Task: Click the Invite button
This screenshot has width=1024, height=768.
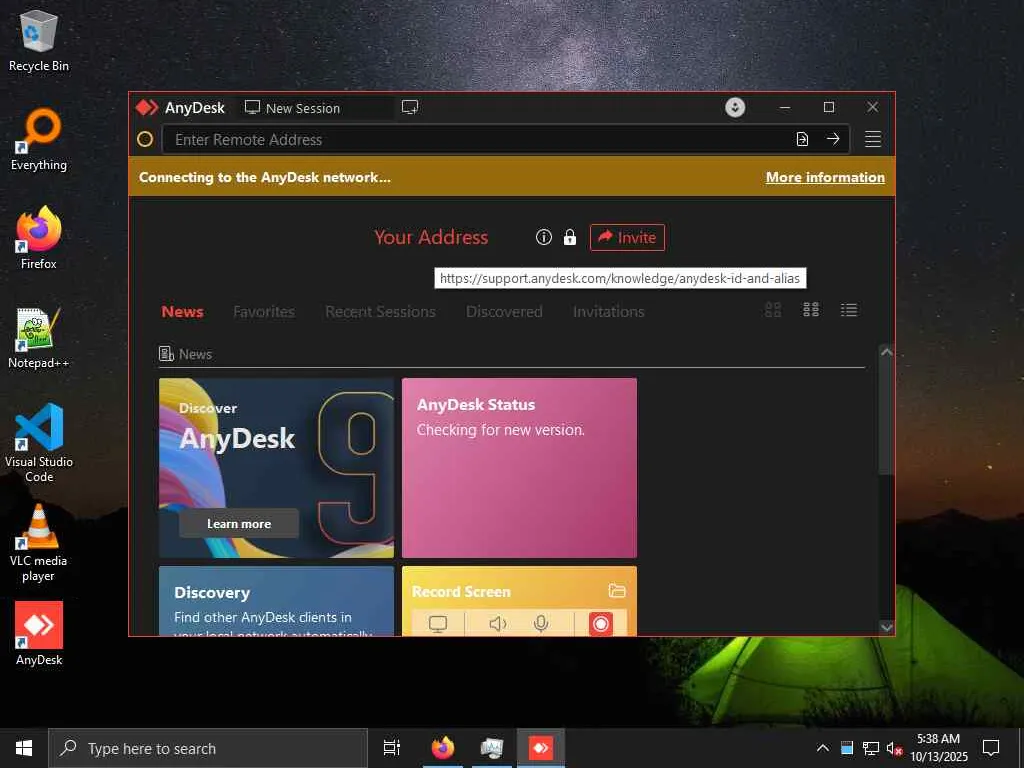Action: (x=627, y=237)
